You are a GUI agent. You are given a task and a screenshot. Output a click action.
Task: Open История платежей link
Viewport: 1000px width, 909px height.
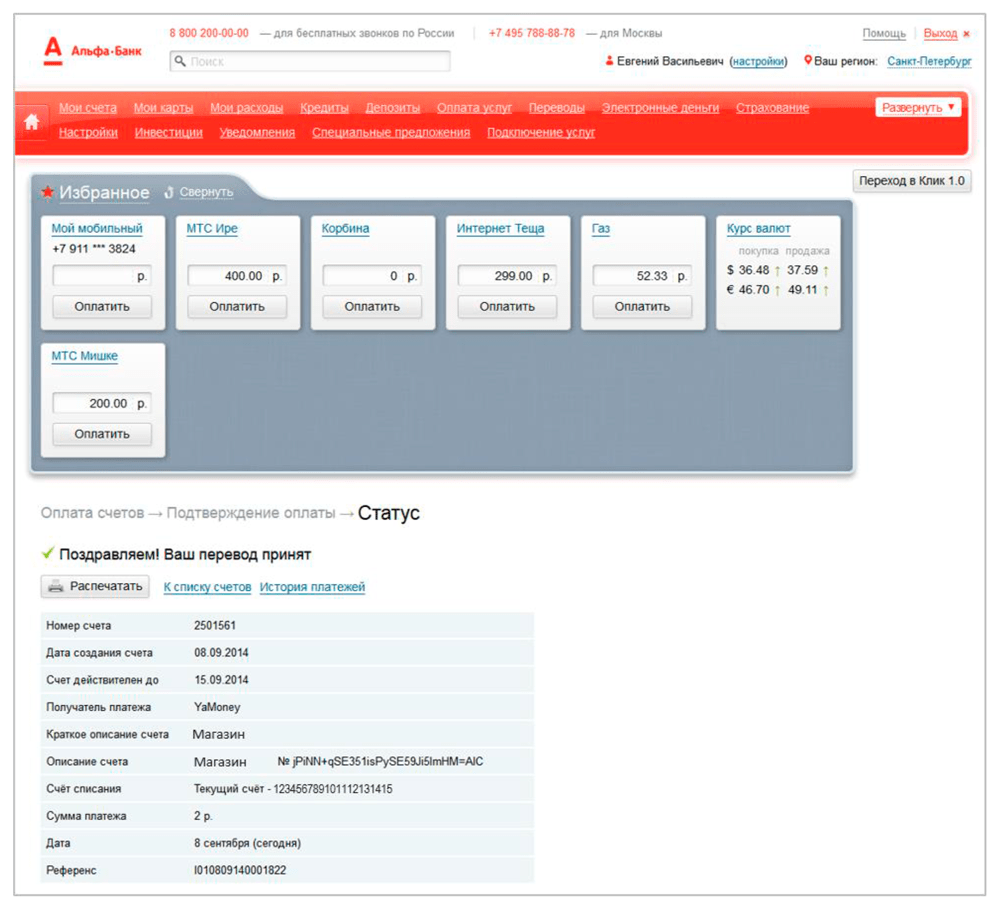tap(312, 587)
